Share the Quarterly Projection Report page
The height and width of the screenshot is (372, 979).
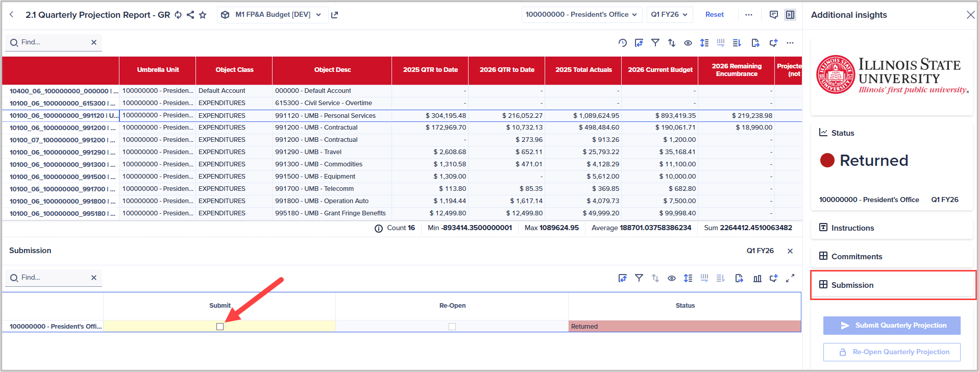point(190,14)
